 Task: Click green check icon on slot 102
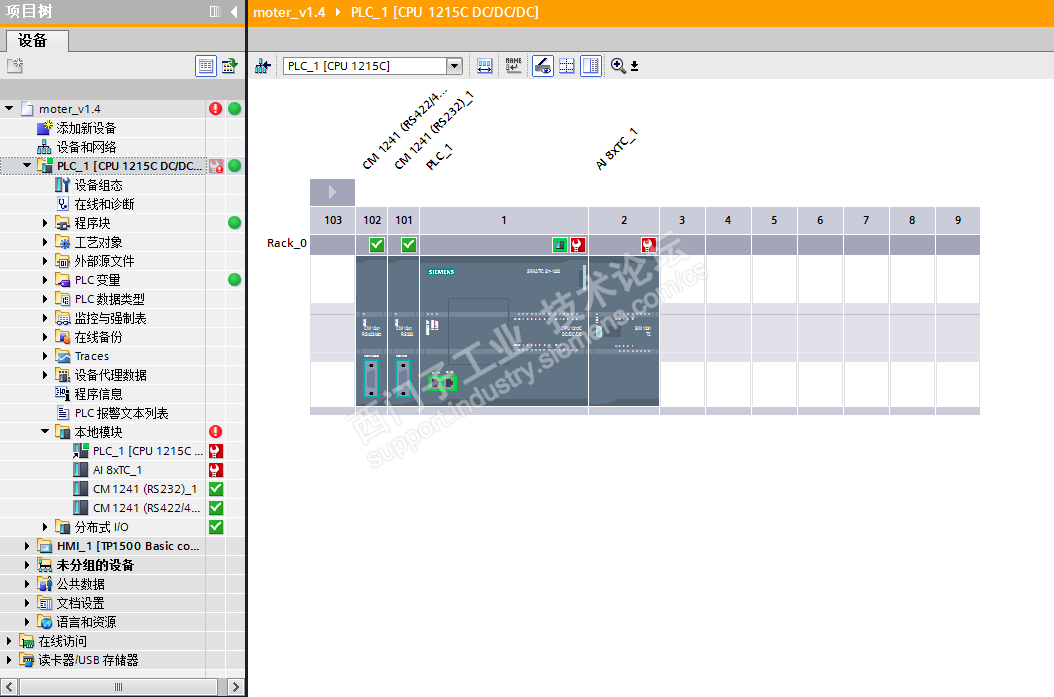(376, 245)
